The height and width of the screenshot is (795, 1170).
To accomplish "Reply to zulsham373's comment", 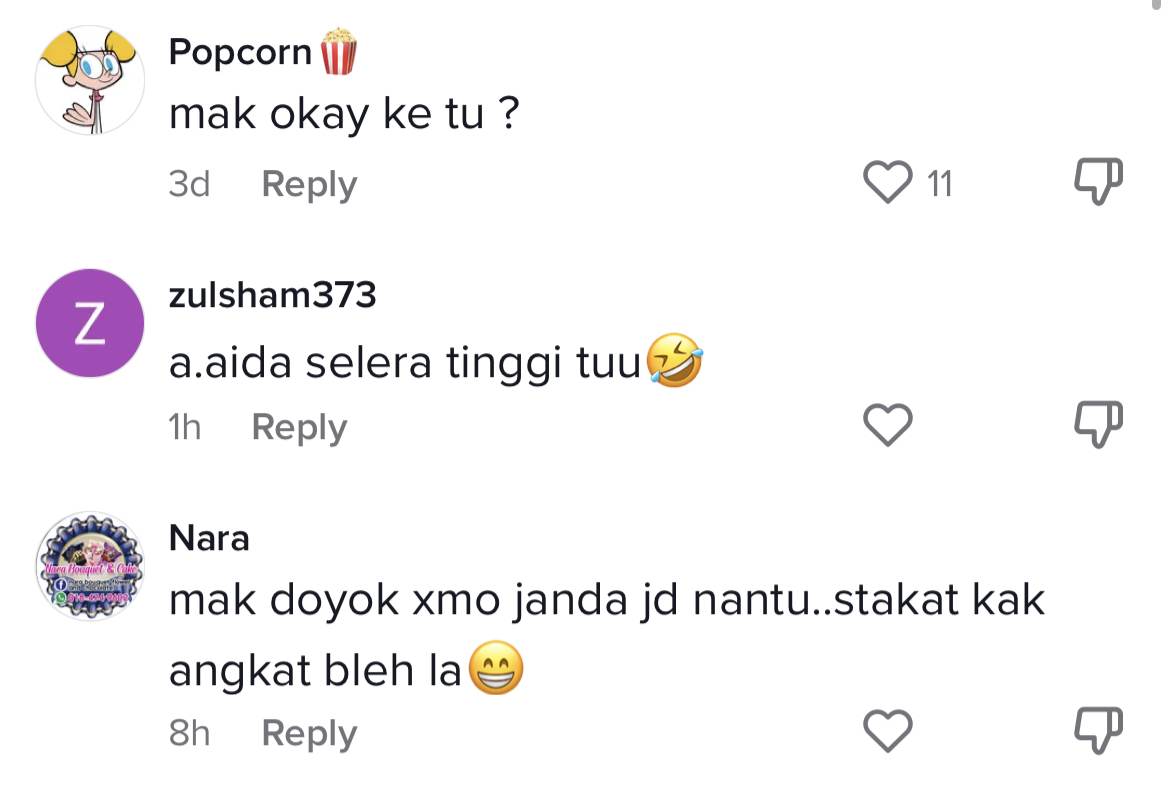I will [x=299, y=427].
